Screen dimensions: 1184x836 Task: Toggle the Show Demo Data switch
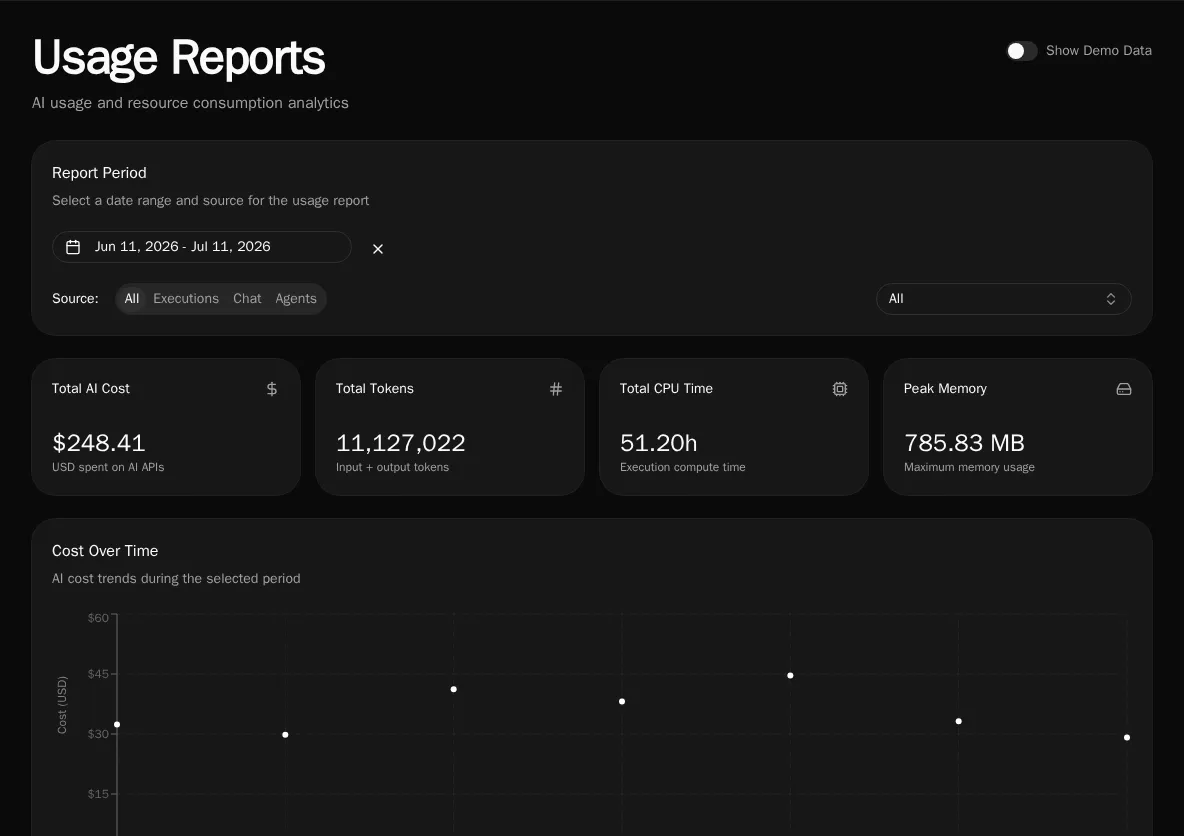pyautogui.click(x=1022, y=51)
